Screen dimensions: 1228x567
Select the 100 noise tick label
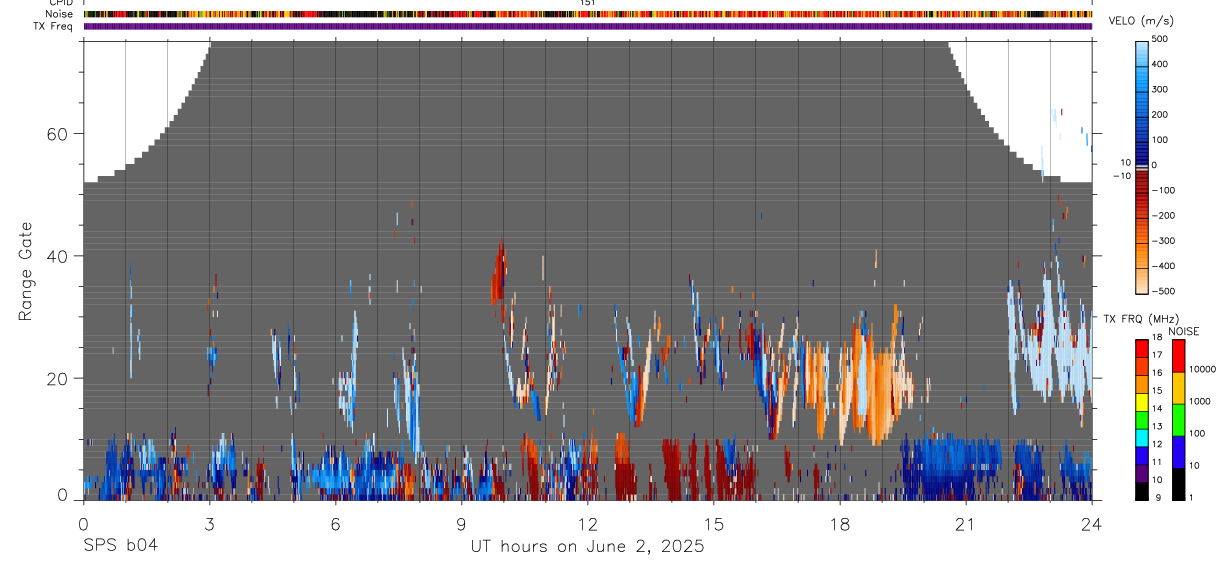(x=1198, y=434)
